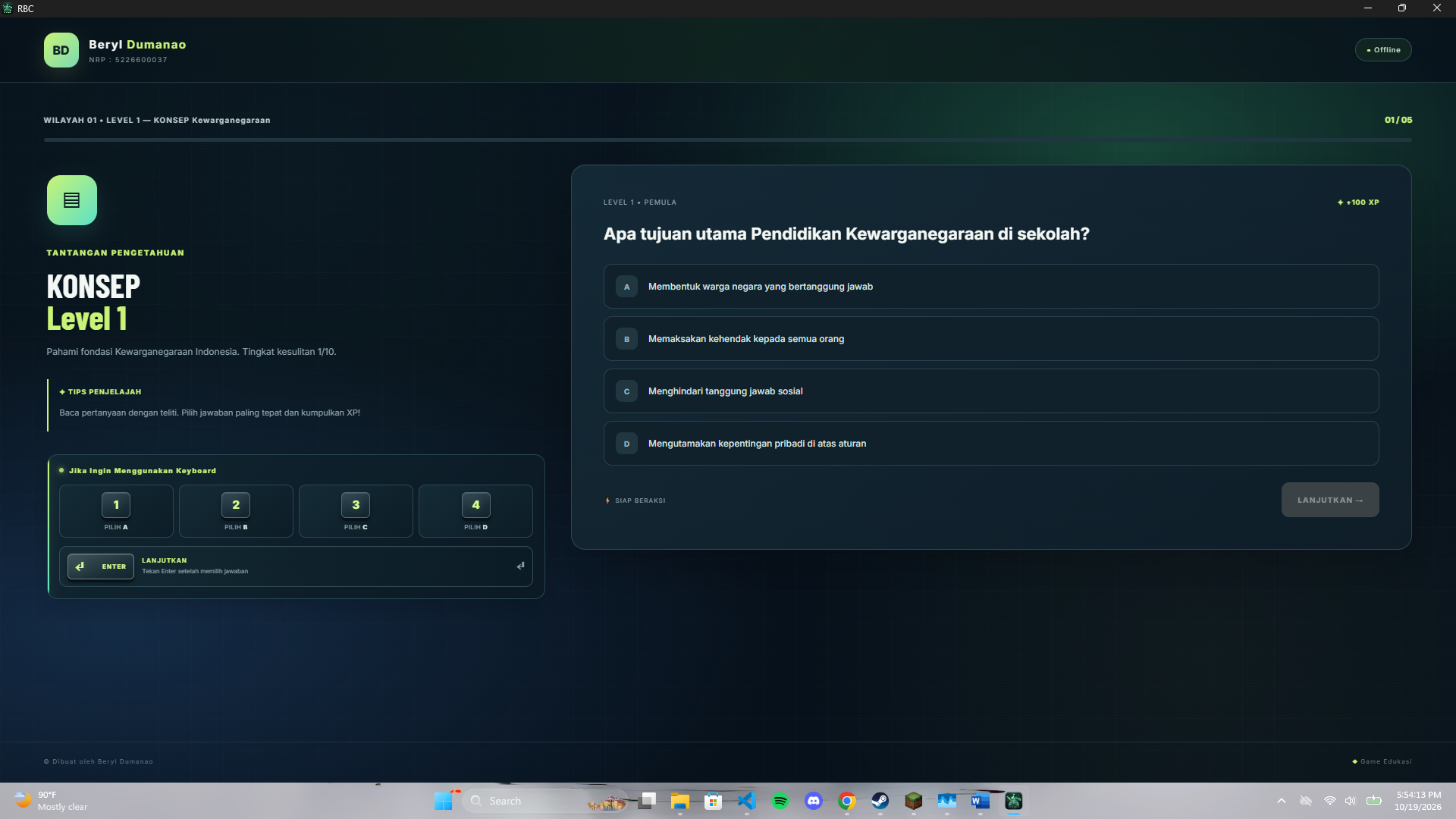Viewport: 1456px width, 819px height.
Task: Open Steam from the taskbar
Action: tap(880, 801)
